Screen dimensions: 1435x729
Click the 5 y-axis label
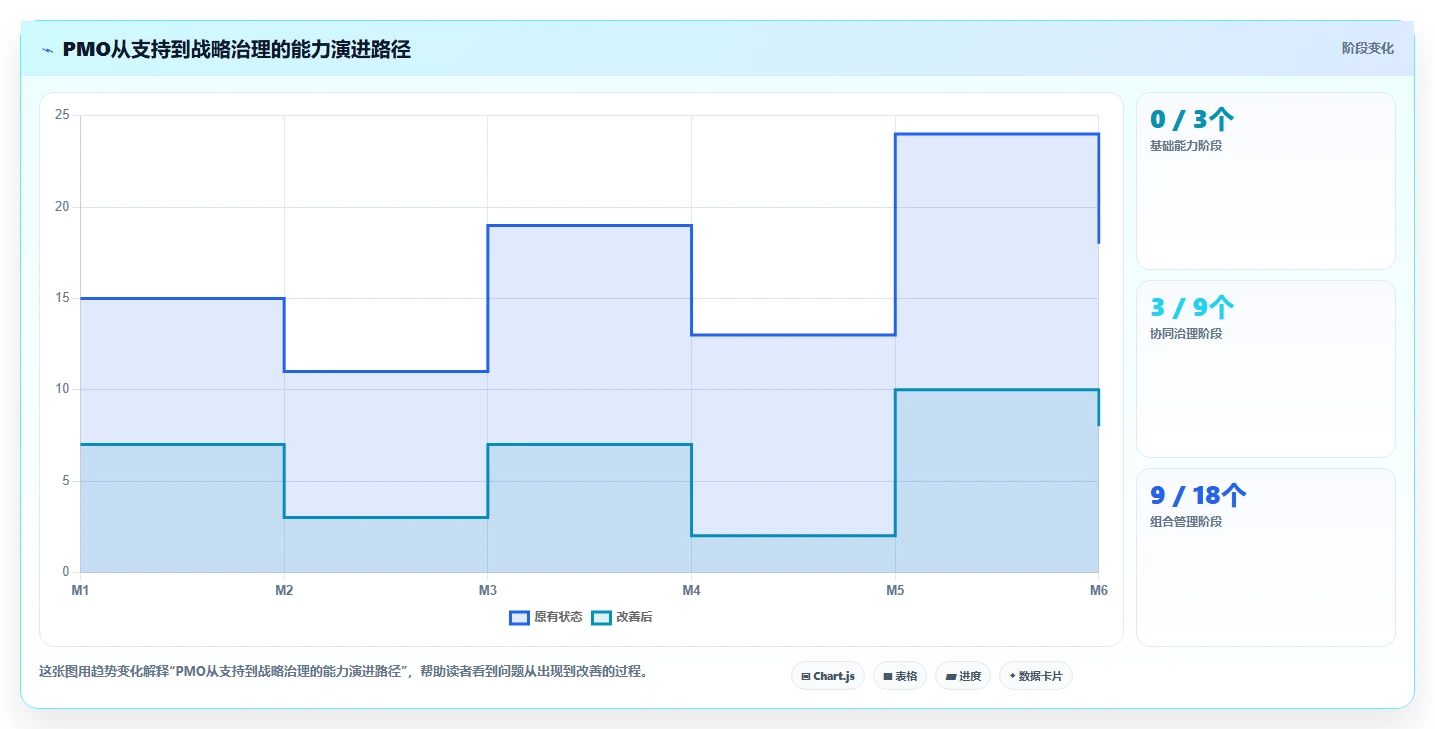(x=65, y=481)
